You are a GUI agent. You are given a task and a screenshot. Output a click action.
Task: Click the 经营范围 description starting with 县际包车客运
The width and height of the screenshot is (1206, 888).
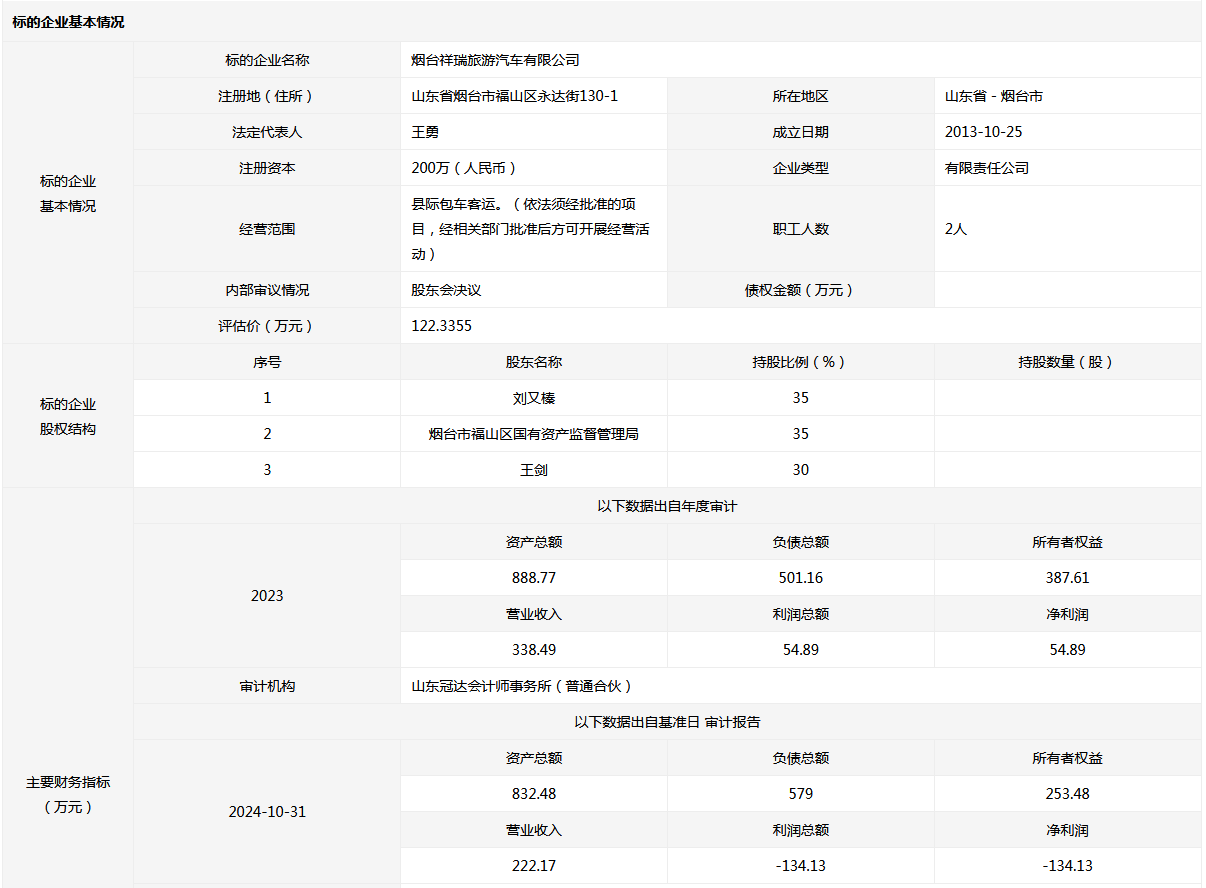[x=530, y=229]
